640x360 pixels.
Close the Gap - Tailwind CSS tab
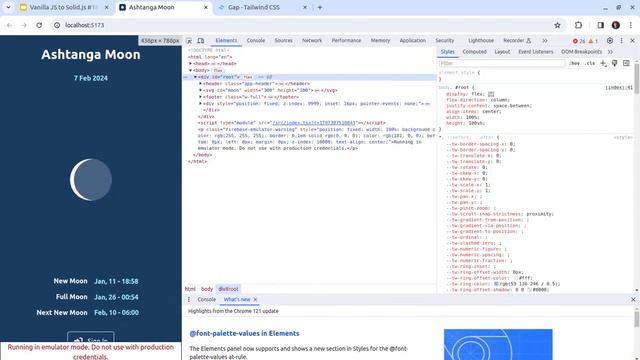pyautogui.click(x=304, y=7)
